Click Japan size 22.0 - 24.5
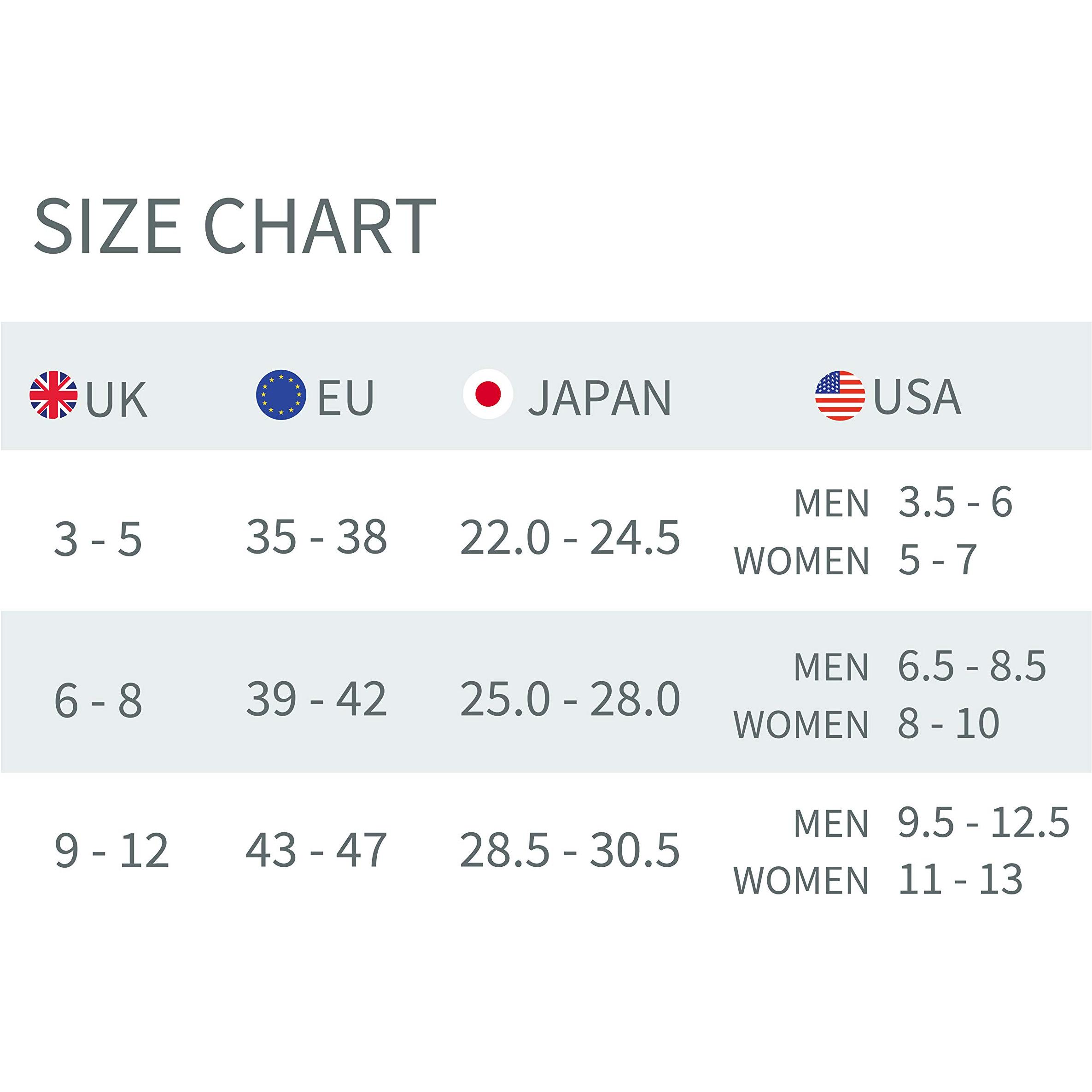The image size is (1092, 1092). (x=570, y=538)
